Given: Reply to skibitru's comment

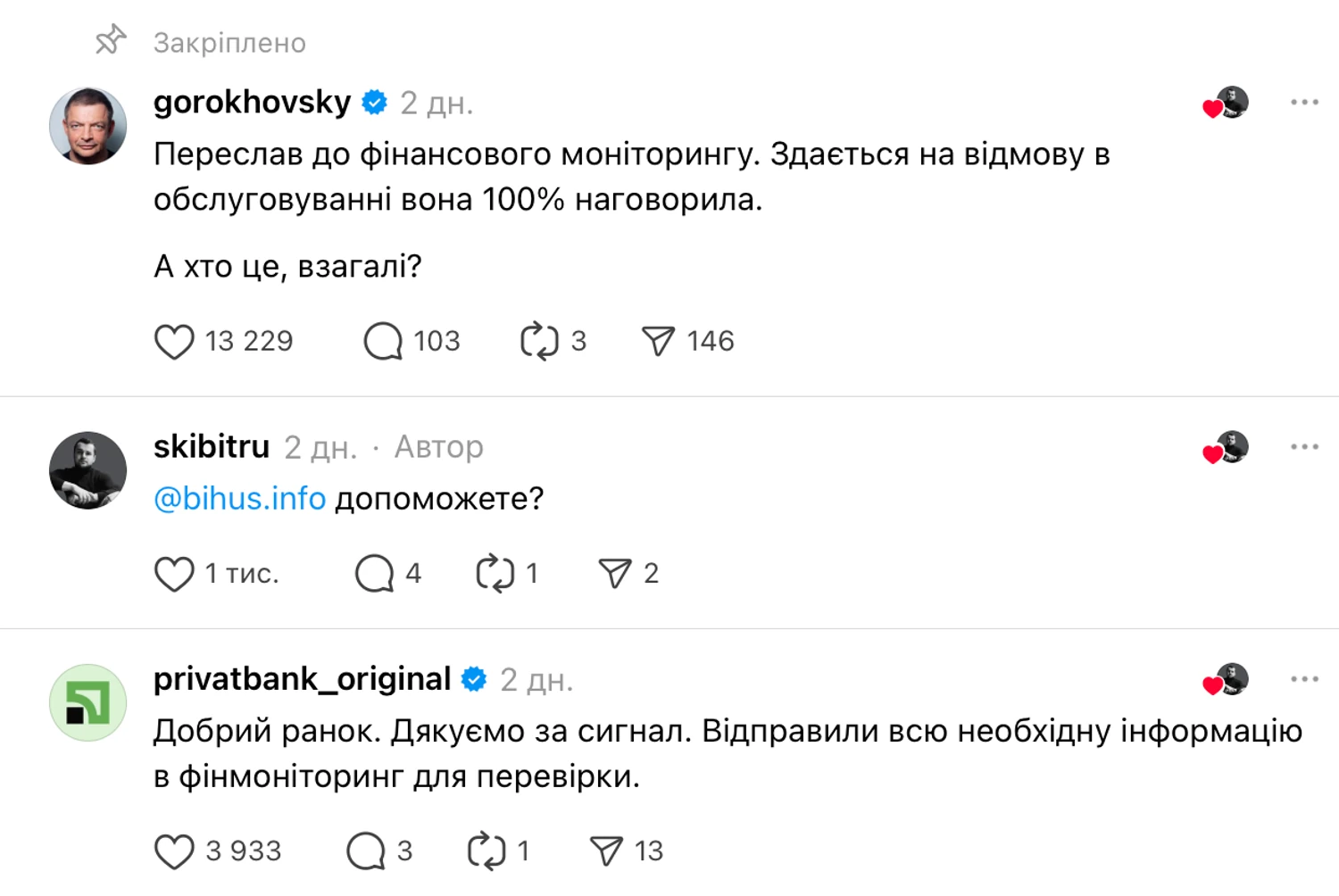Looking at the screenshot, I should 374,574.
